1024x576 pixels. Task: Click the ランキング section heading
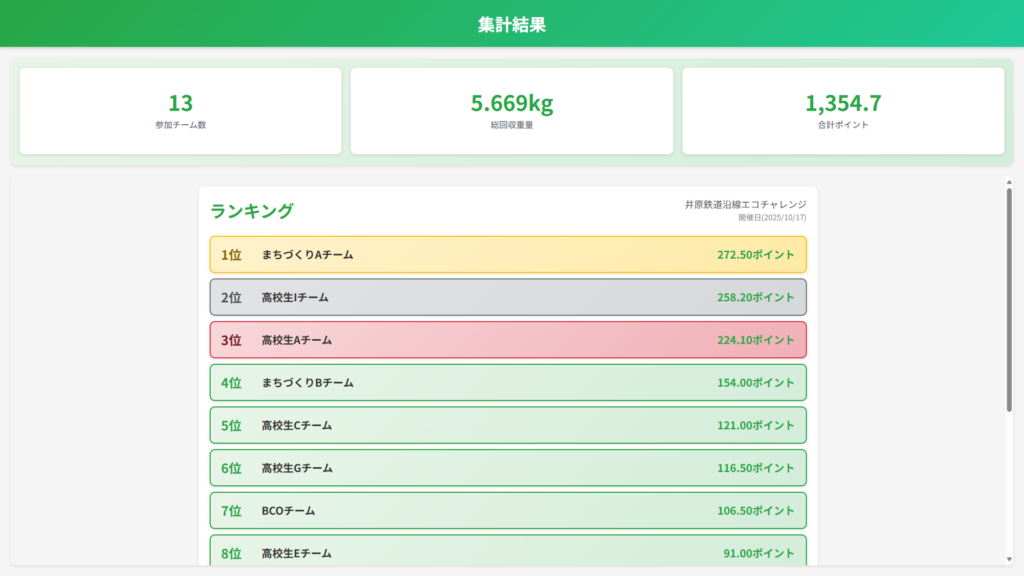point(252,211)
